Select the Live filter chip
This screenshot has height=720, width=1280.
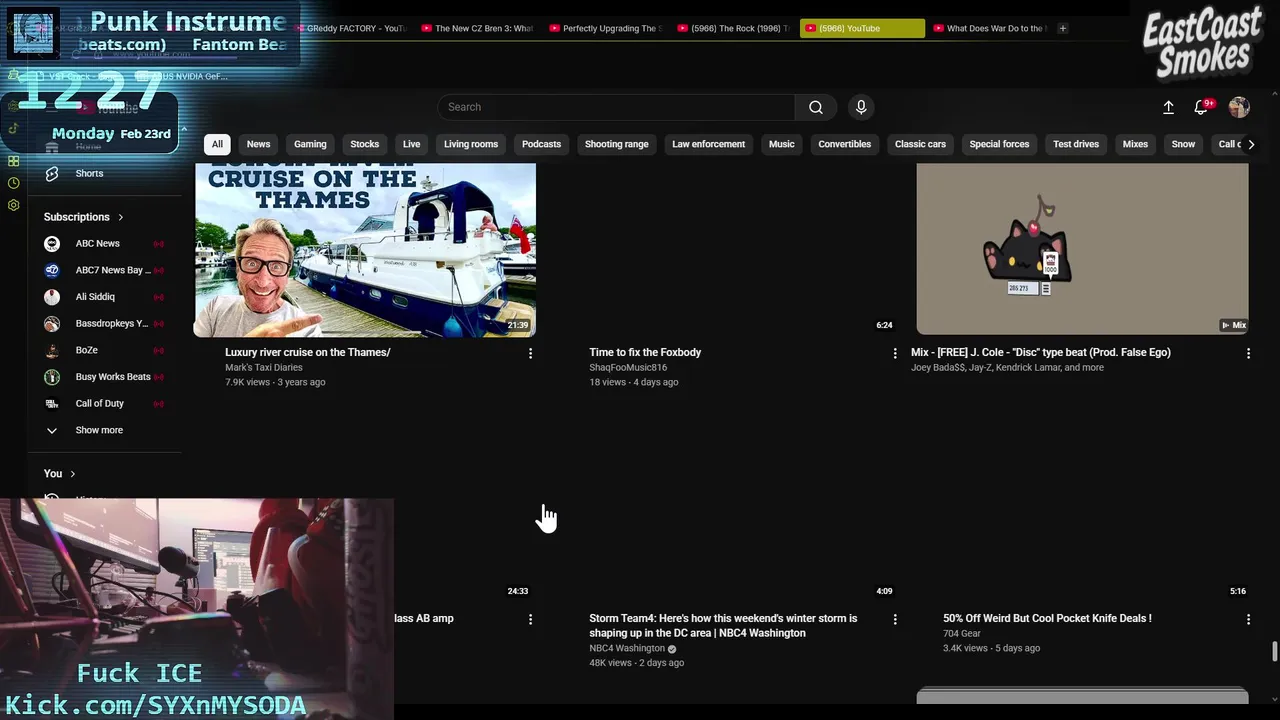[x=411, y=144]
